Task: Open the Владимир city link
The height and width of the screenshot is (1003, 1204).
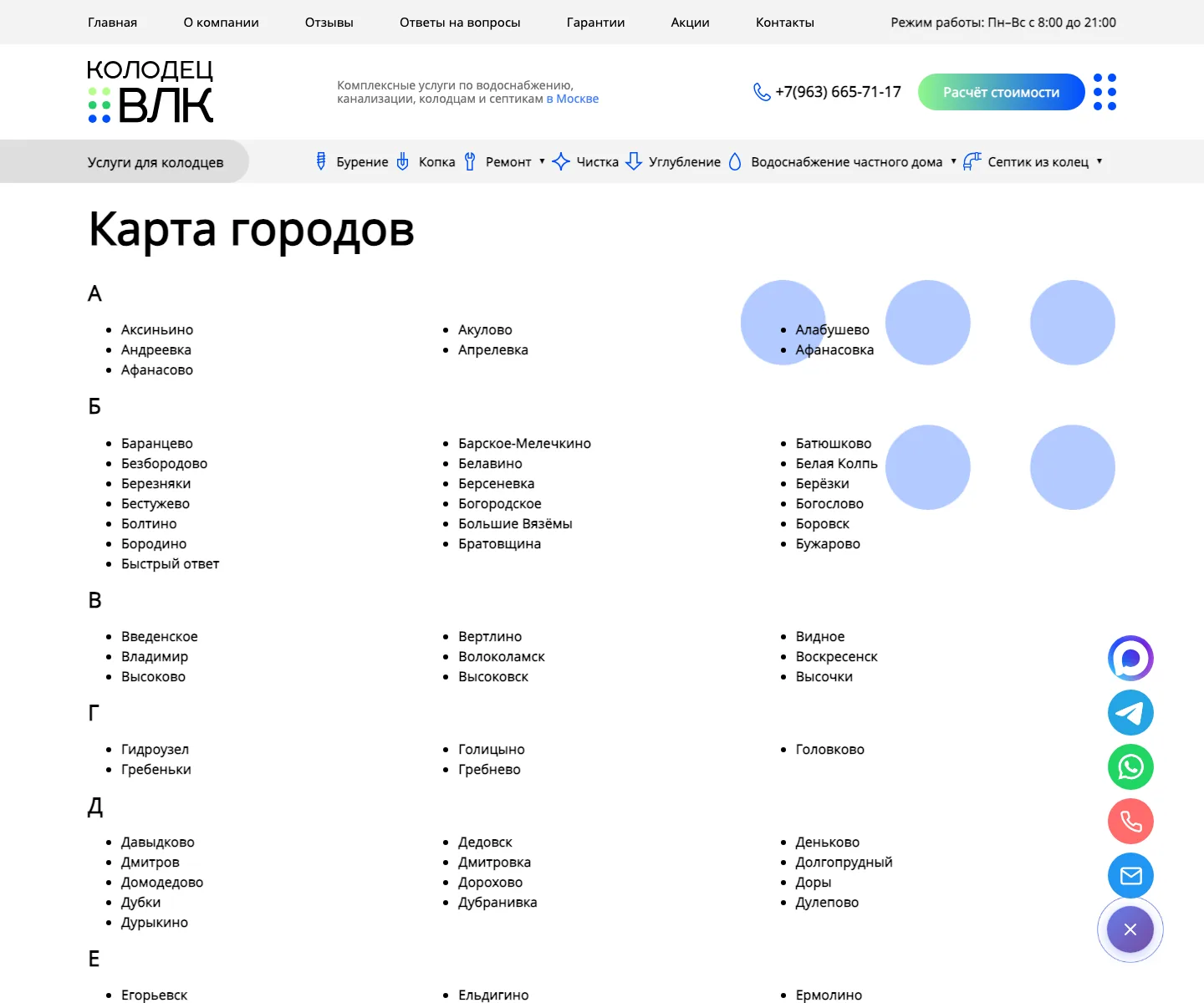Action: (x=155, y=657)
